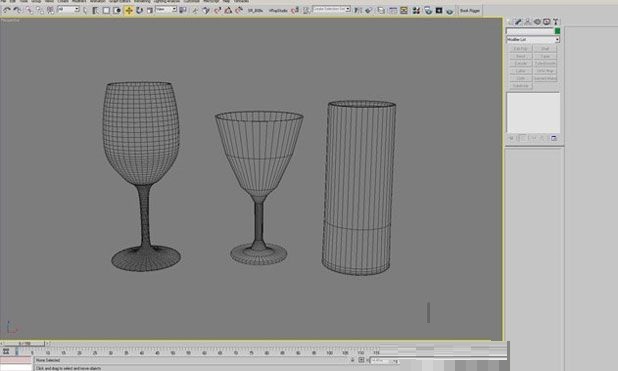
Task: Open the Selection Filter dropdown
Action: coord(68,9)
